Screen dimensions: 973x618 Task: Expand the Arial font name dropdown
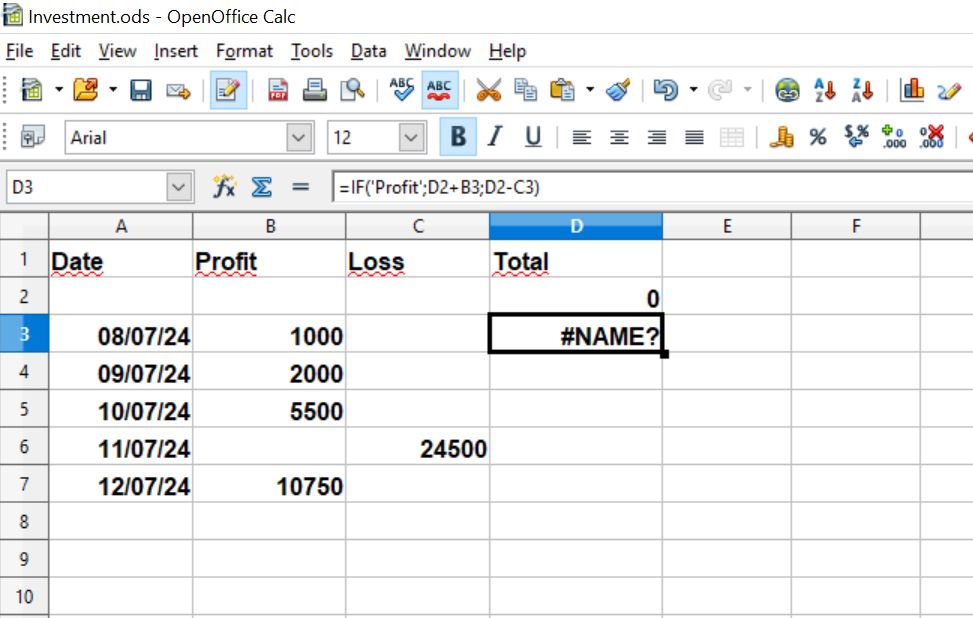[298, 137]
